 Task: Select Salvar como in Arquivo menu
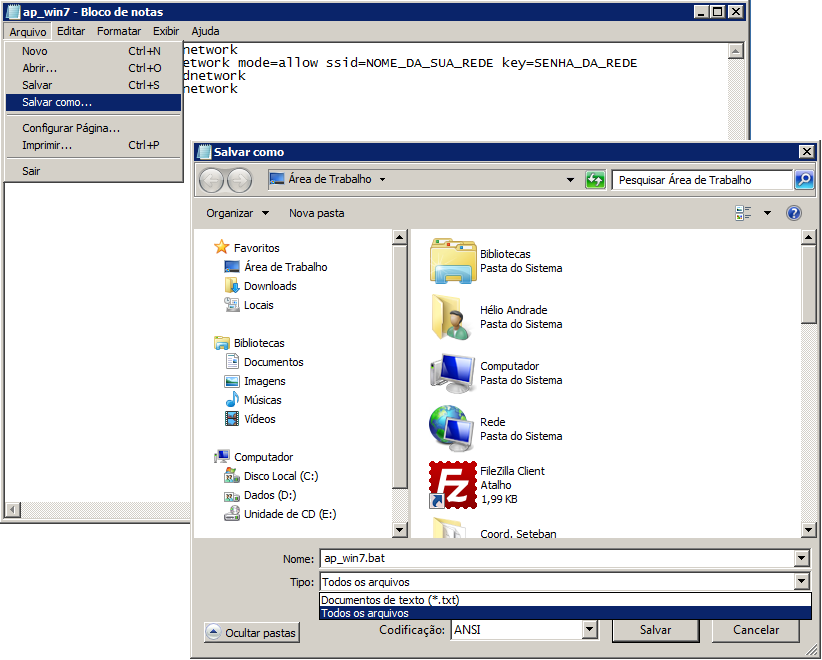click(x=57, y=102)
